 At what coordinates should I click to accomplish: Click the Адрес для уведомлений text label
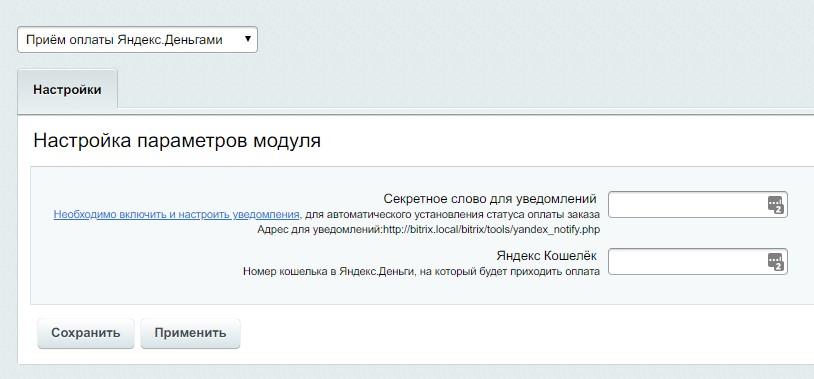[x=320, y=230]
